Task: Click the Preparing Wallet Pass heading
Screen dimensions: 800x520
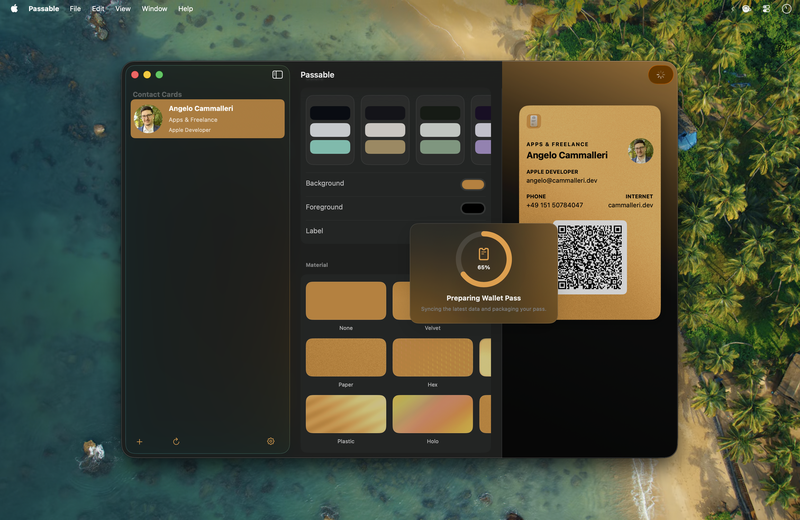Action: pos(484,298)
